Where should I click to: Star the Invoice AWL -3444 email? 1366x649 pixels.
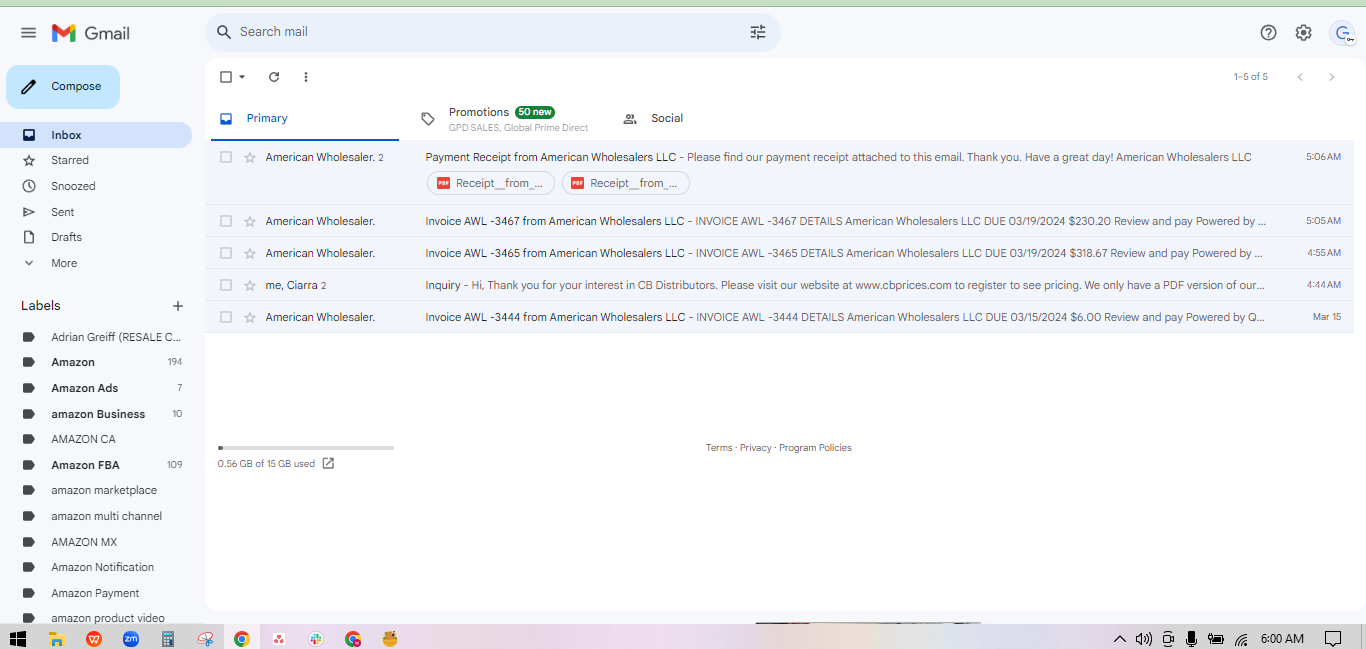point(250,317)
